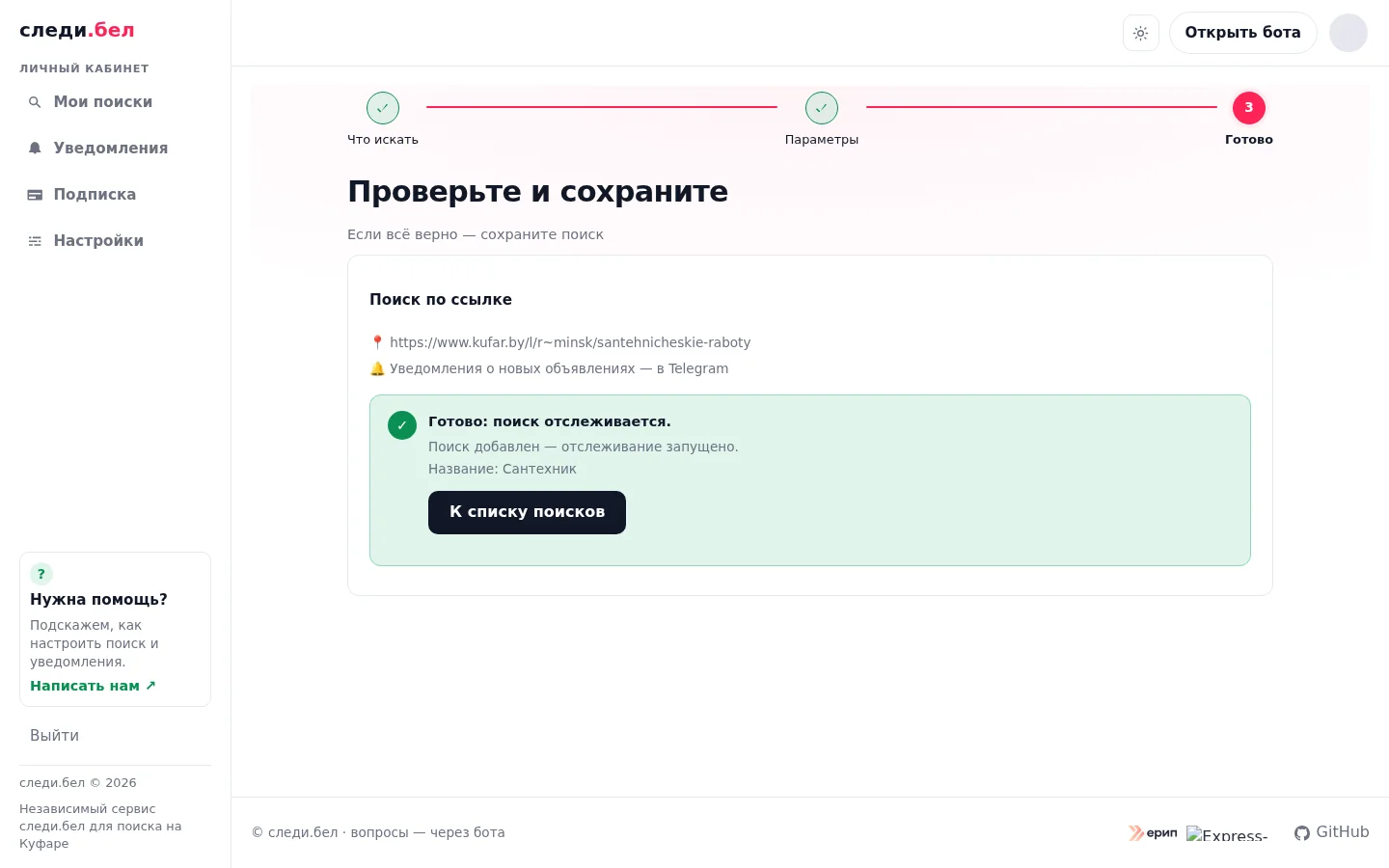Click the yellow bell icon before Уведомления line
The width and height of the screenshot is (1389, 868).
pyautogui.click(x=377, y=368)
